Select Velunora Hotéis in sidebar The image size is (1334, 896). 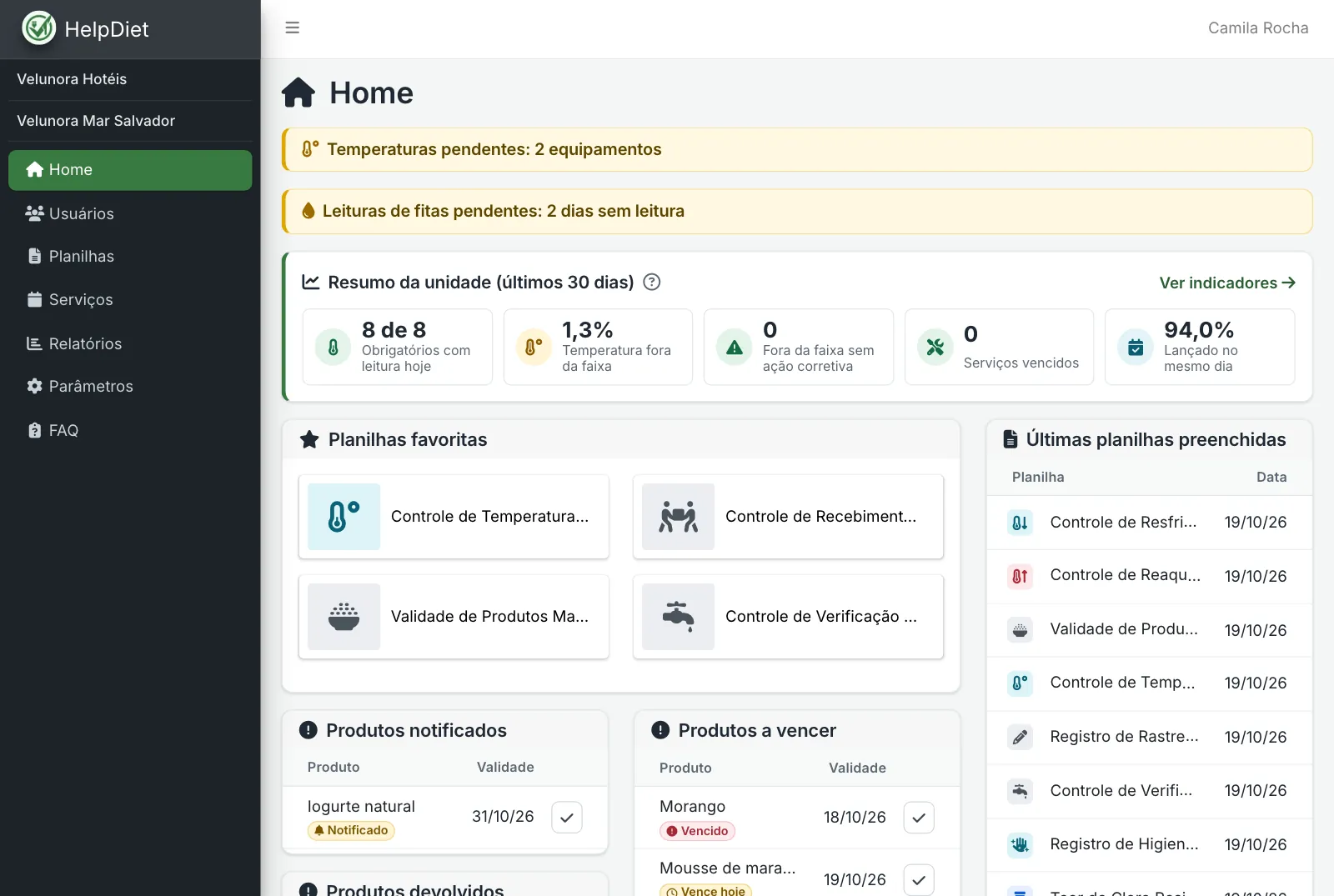pyautogui.click(x=72, y=79)
